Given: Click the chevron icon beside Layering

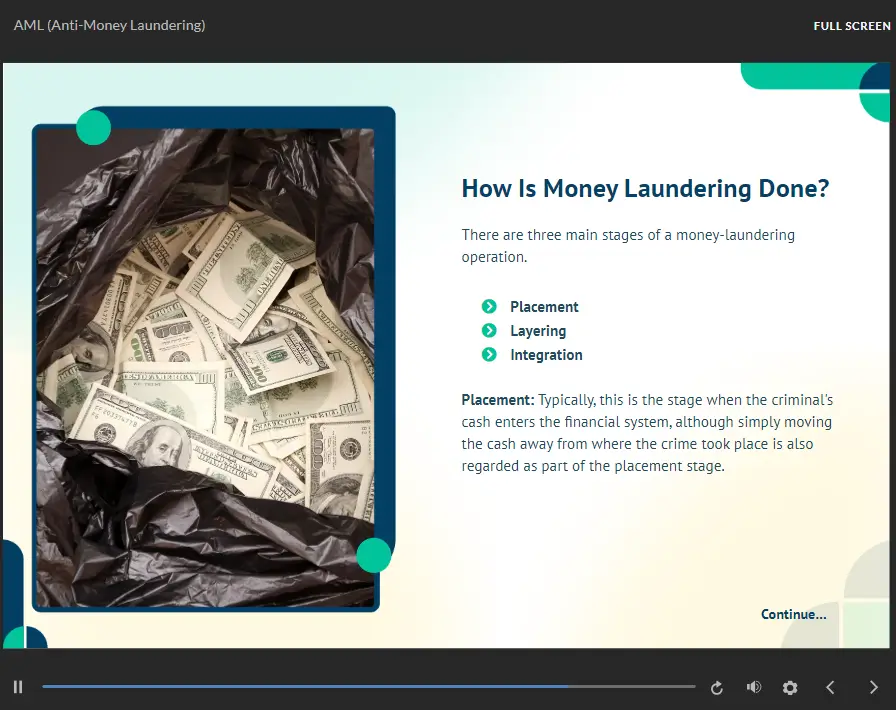Looking at the screenshot, I should pyautogui.click(x=489, y=331).
